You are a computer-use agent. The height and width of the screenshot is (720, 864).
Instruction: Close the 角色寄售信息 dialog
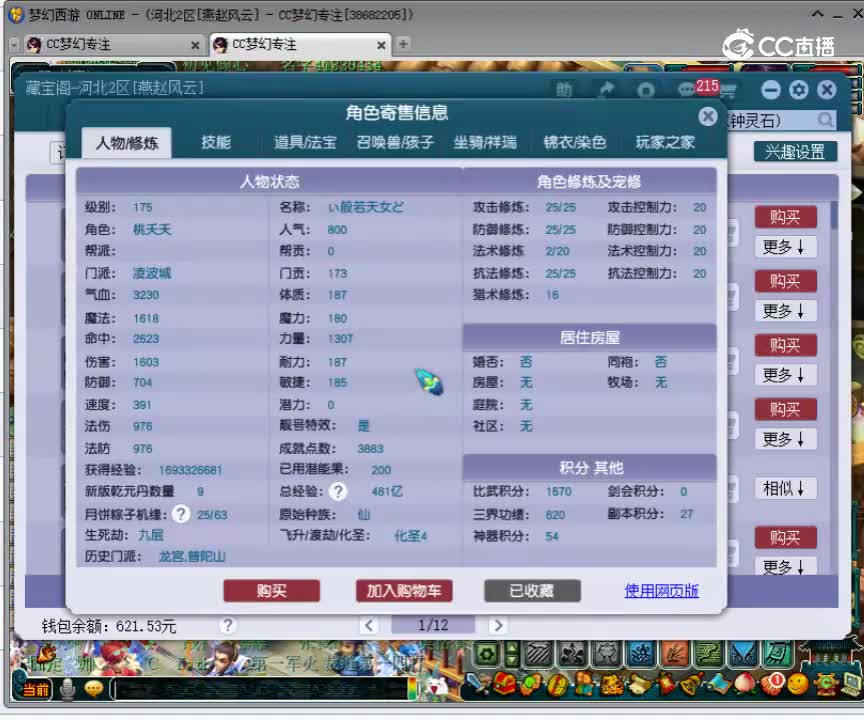click(708, 116)
